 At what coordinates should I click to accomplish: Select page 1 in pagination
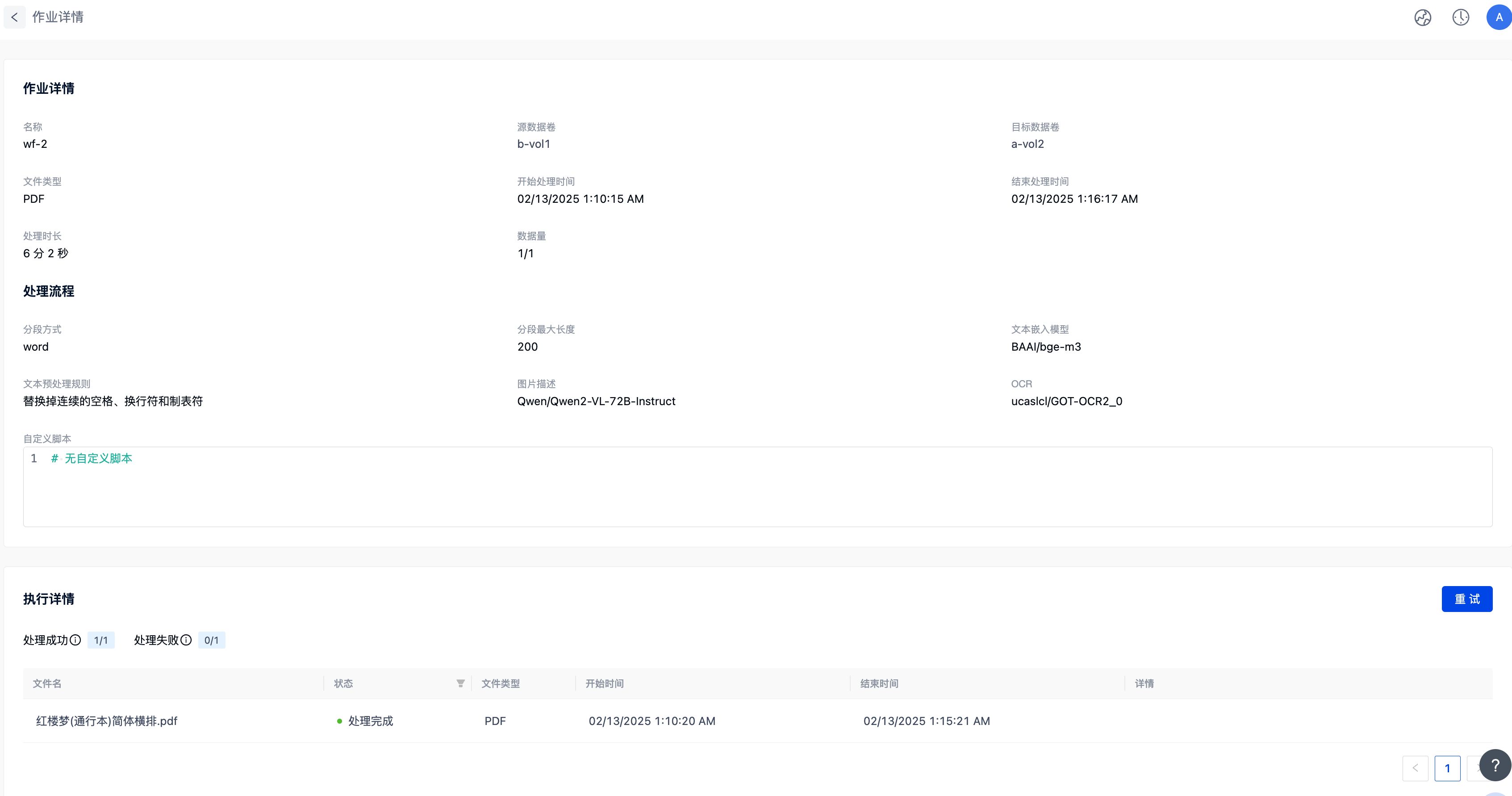pos(1447,768)
